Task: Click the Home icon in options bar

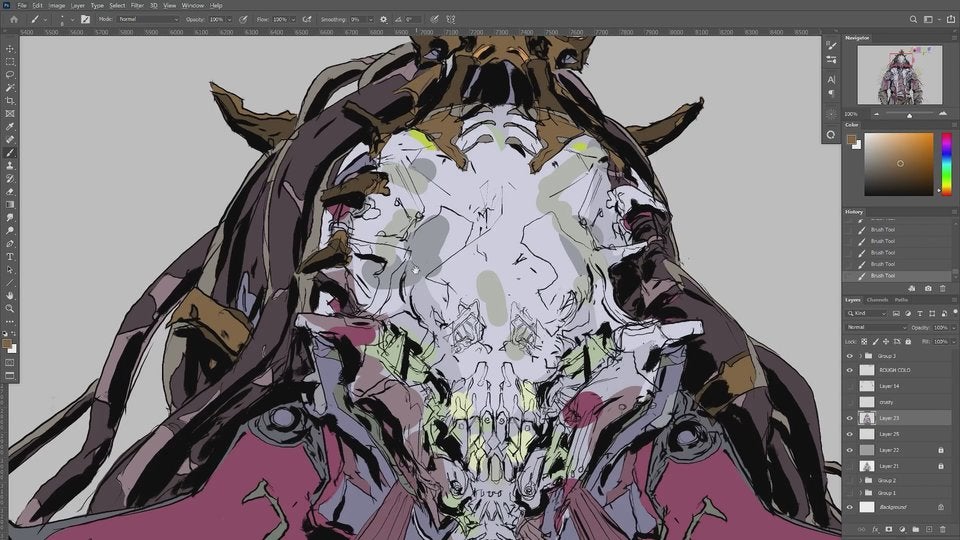Action: (13, 20)
